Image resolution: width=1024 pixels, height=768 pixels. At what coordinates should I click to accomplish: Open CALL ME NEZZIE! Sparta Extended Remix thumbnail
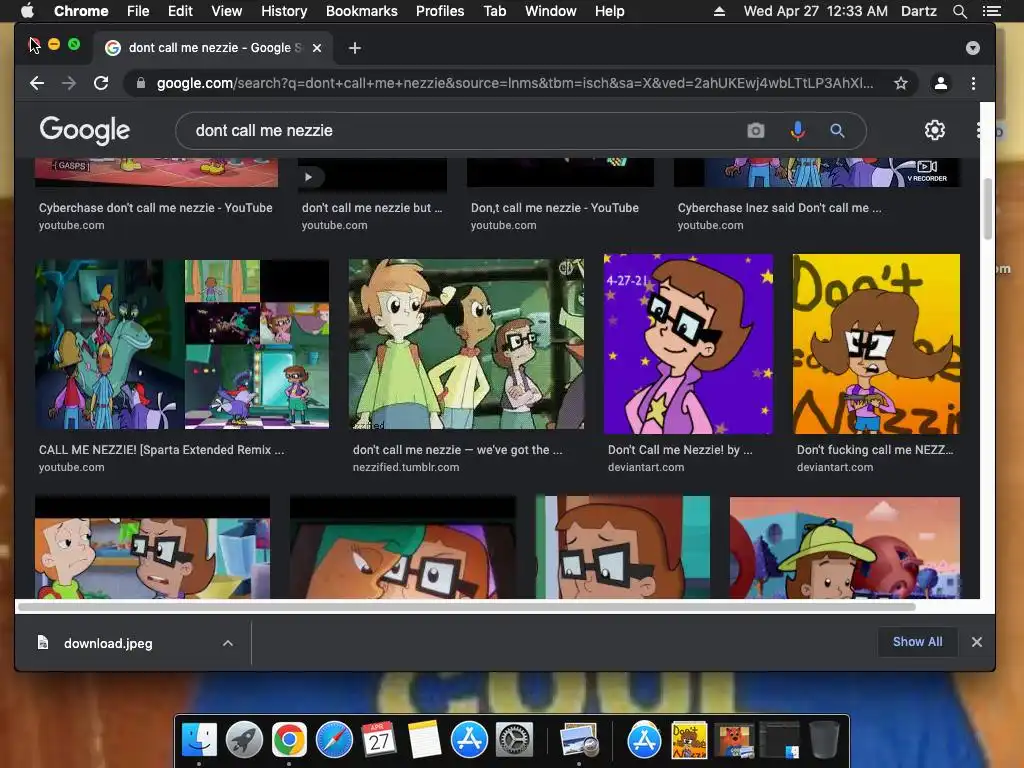(182, 344)
